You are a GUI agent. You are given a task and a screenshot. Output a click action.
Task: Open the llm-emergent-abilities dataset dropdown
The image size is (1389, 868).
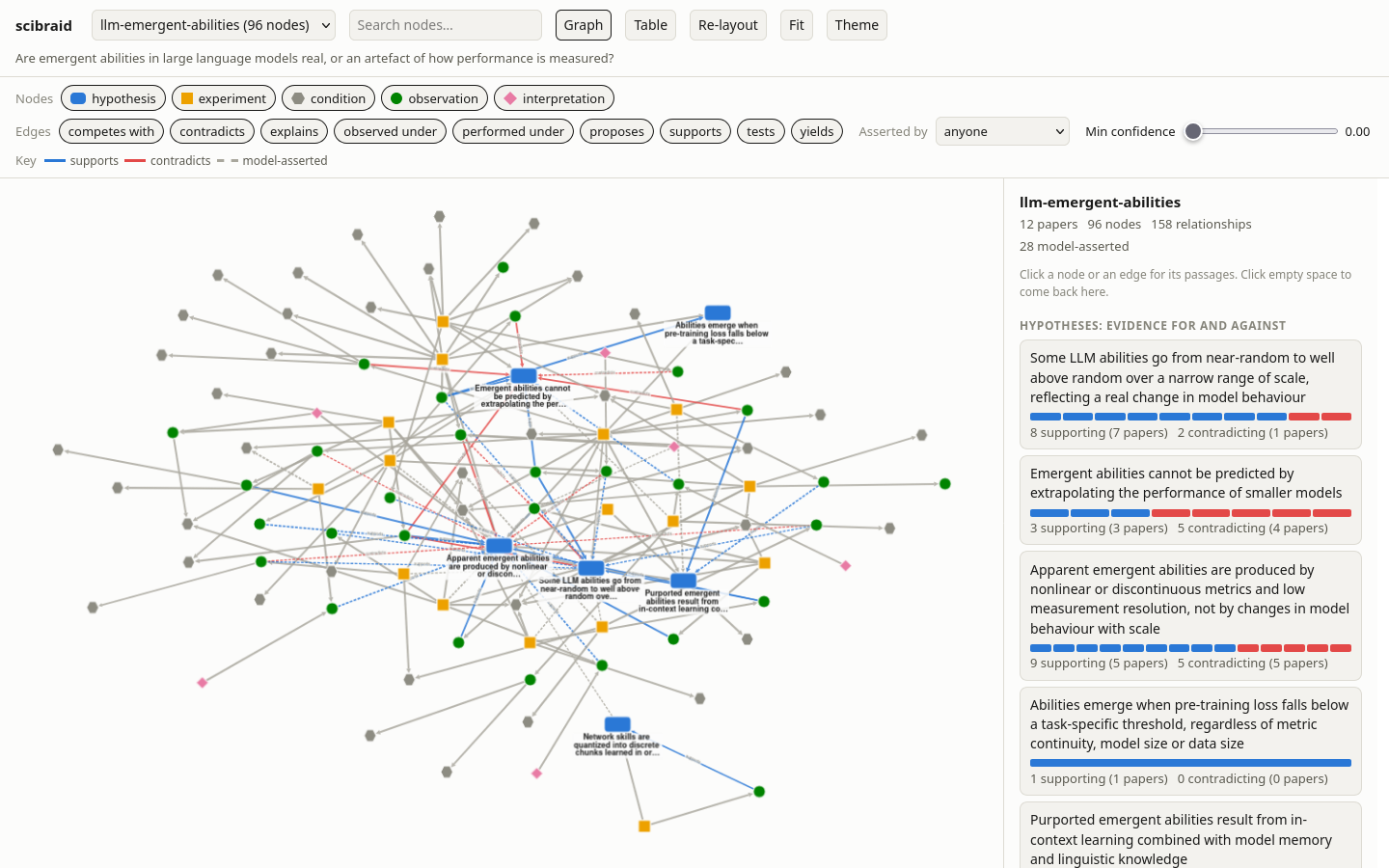point(213,25)
